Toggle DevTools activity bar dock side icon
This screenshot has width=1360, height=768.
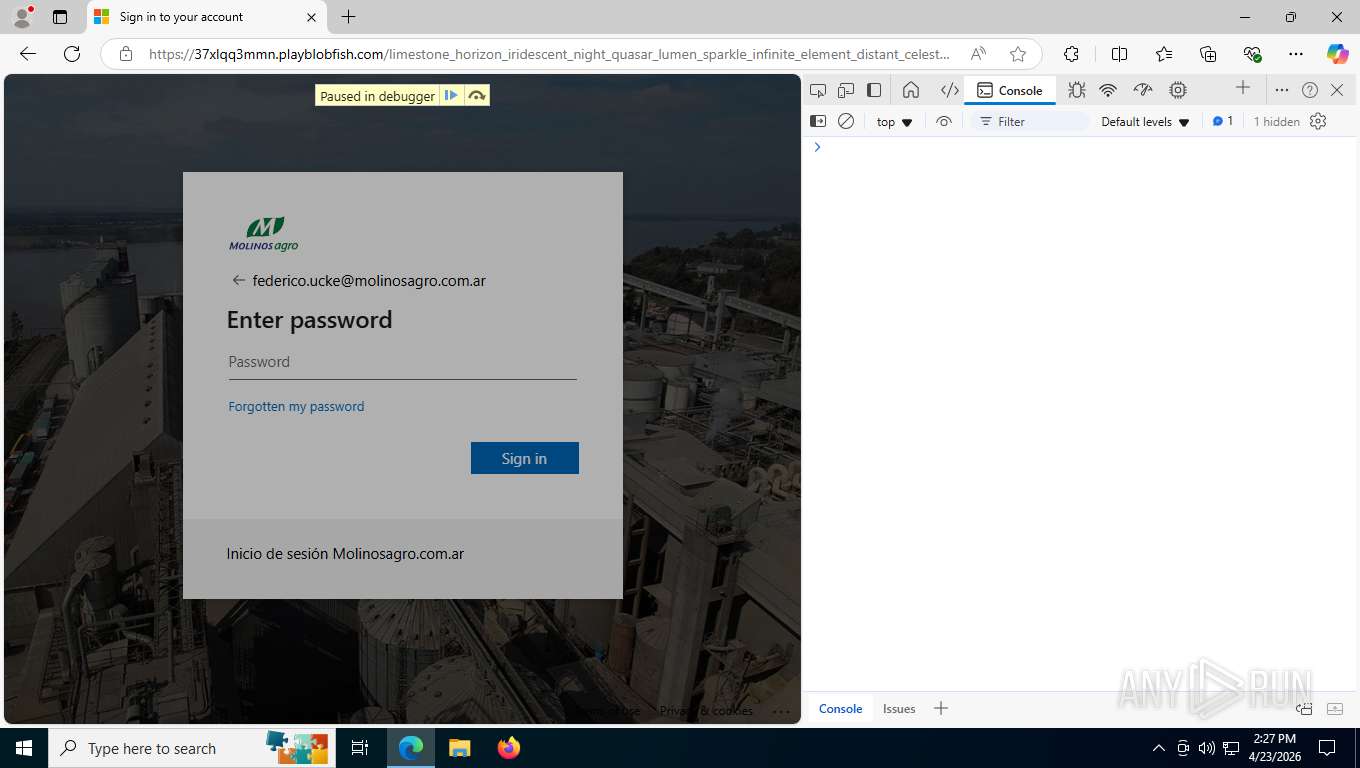pos(874,90)
